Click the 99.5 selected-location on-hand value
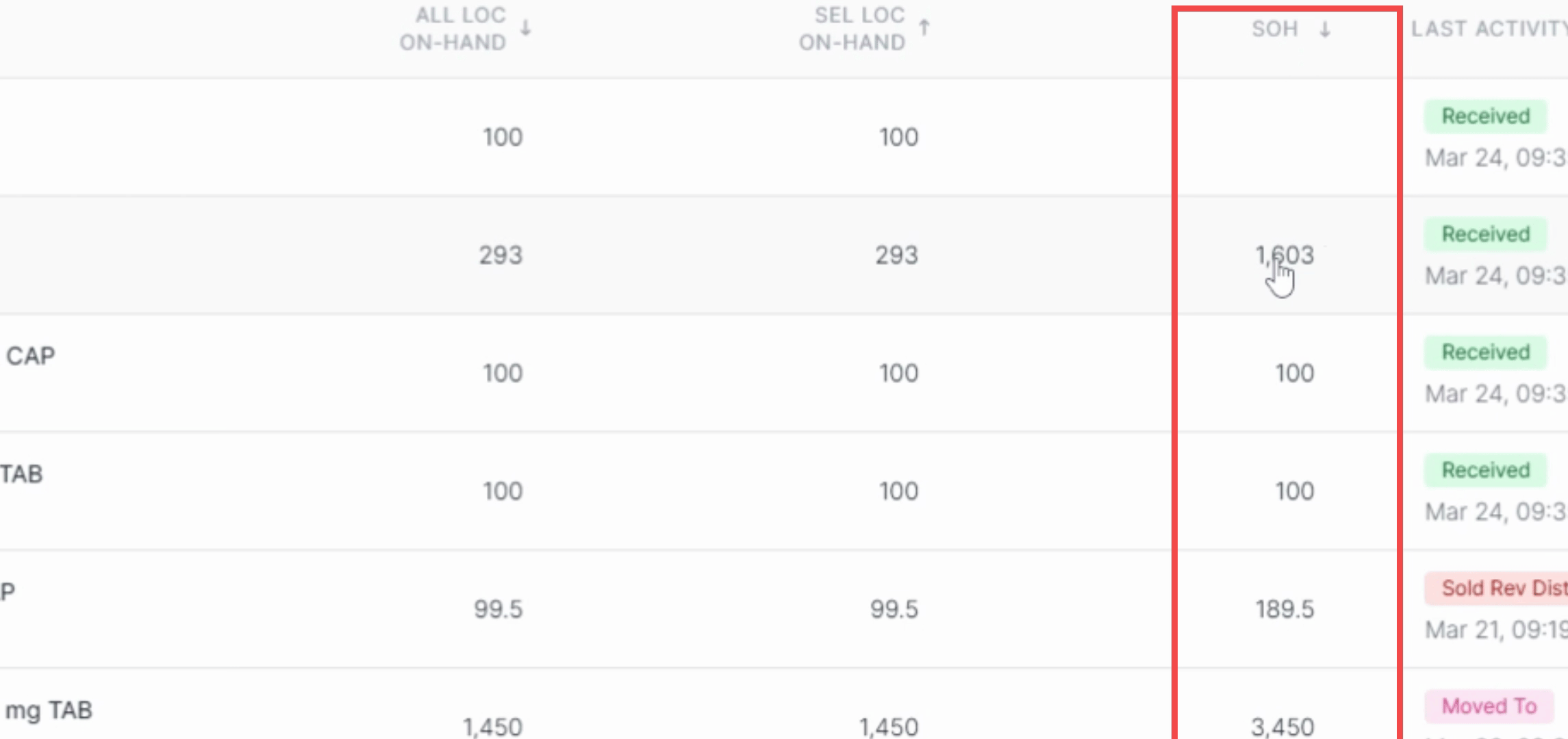The height and width of the screenshot is (739, 1568). pyautogui.click(x=894, y=609)
